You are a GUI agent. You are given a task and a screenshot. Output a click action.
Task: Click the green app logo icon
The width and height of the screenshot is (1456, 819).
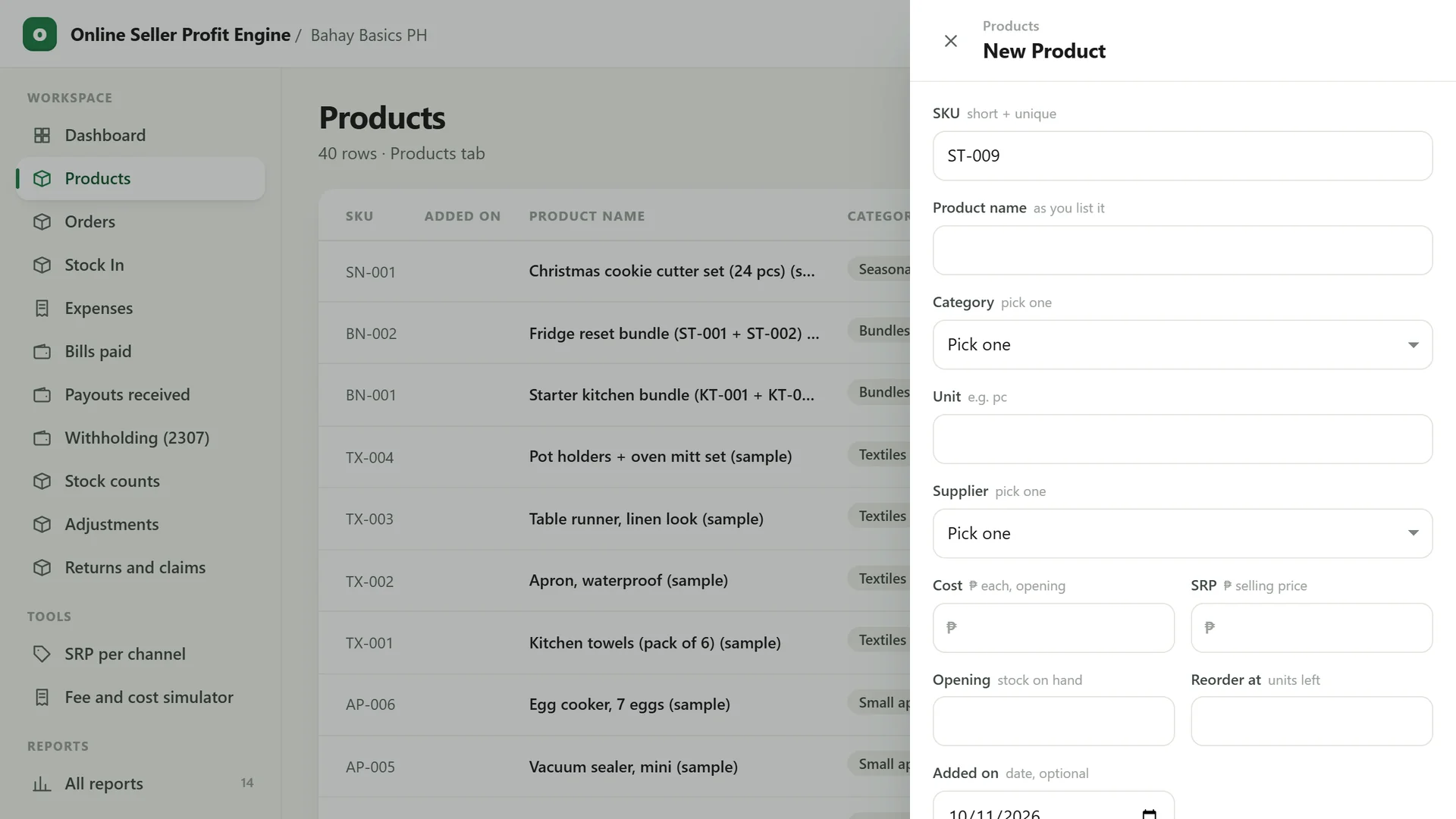tap(39, 34)
